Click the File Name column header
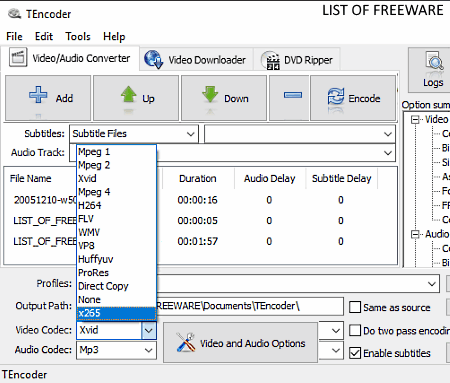The image size is (450, 383). [x=30, y=178]
